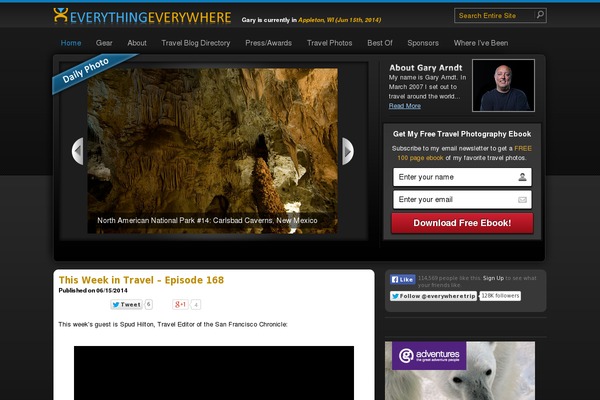The height and width of the screenshot is (400, 600).
Task: Click the About Gary Arndt heading
Action: click(426, 68)
